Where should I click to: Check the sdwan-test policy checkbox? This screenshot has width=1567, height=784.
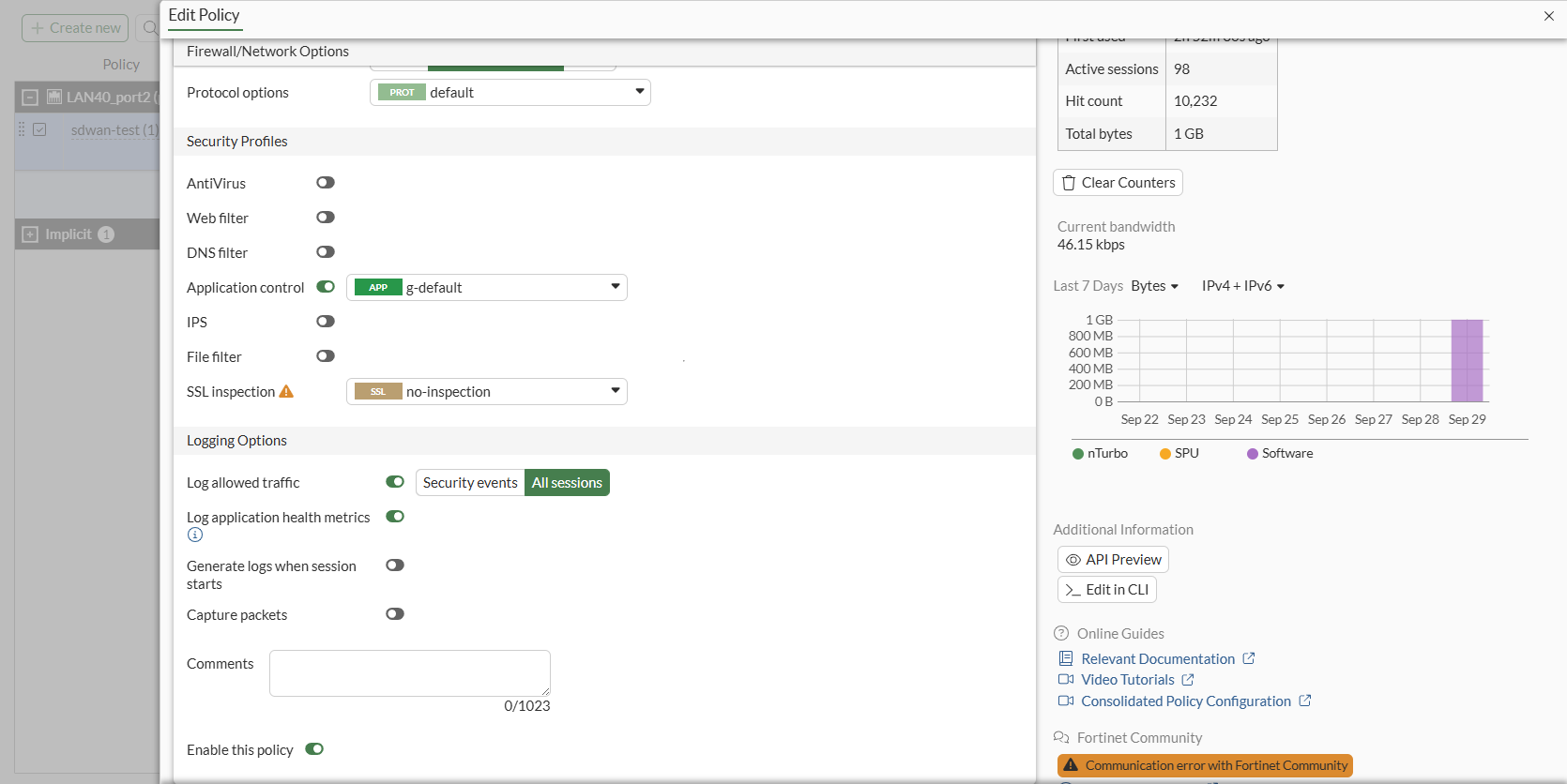[39, 129]
